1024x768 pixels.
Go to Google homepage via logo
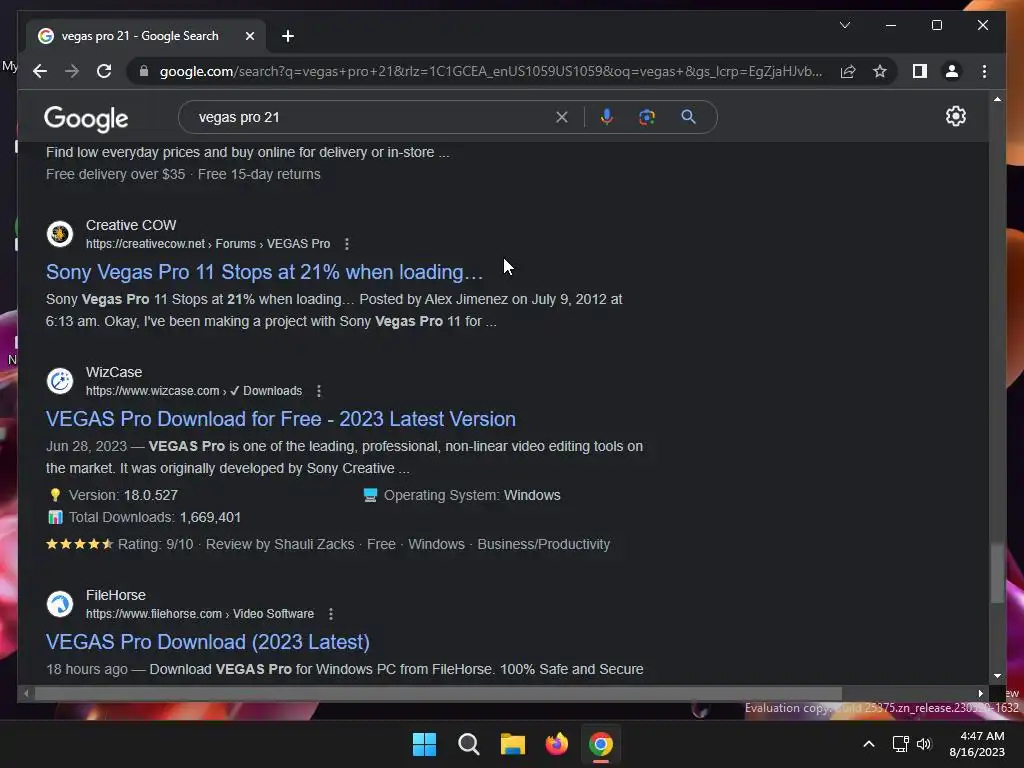coord(86,118)
